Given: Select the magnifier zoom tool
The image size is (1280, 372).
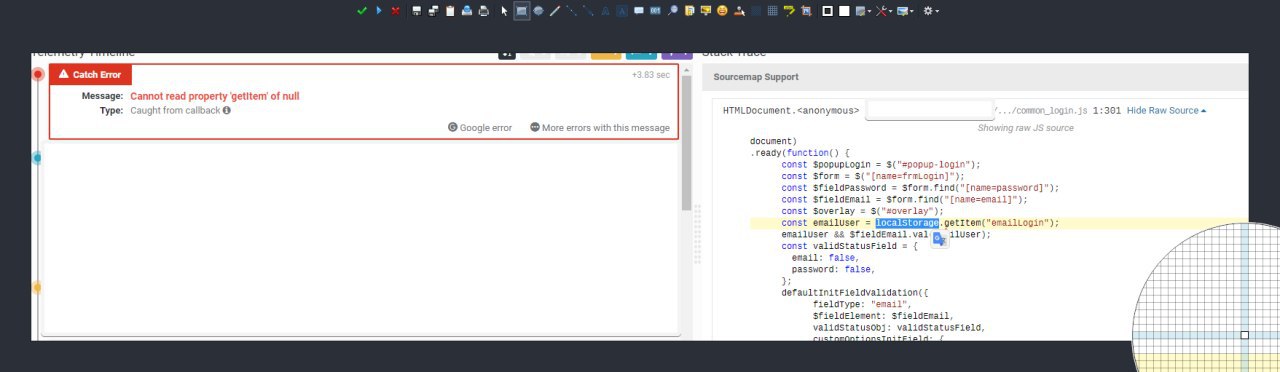Looking at the screenshot, I should (x=672, y=11).
